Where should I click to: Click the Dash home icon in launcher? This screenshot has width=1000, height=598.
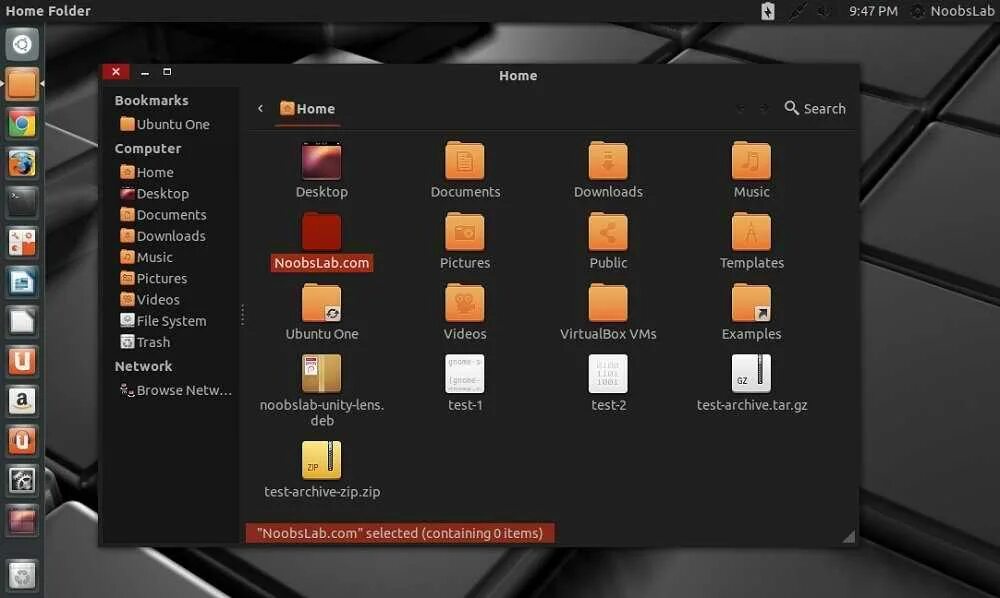pyautogui.click(x=22, y=44)
